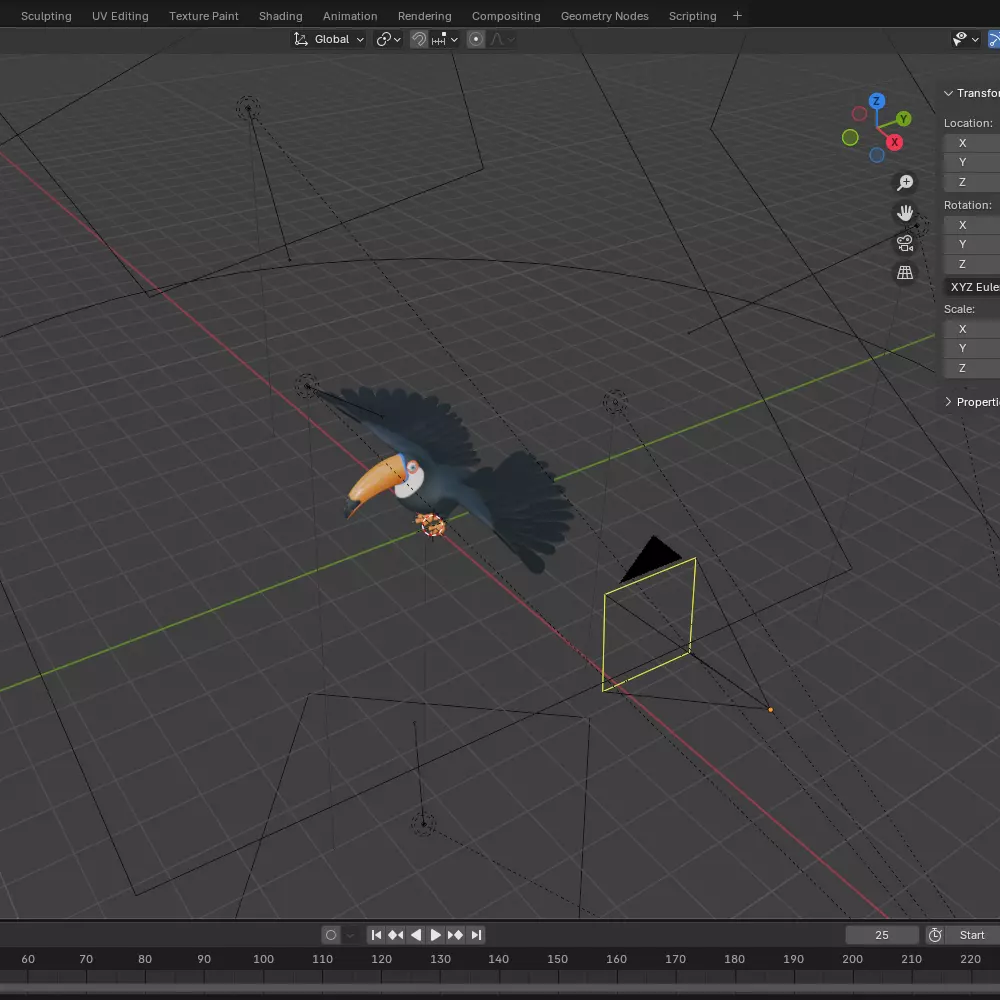This screenshot has width=1000, height=1000.
Task: Open the Compositing workspace tab
Action: pyautogui.click(x=506, y=16)
